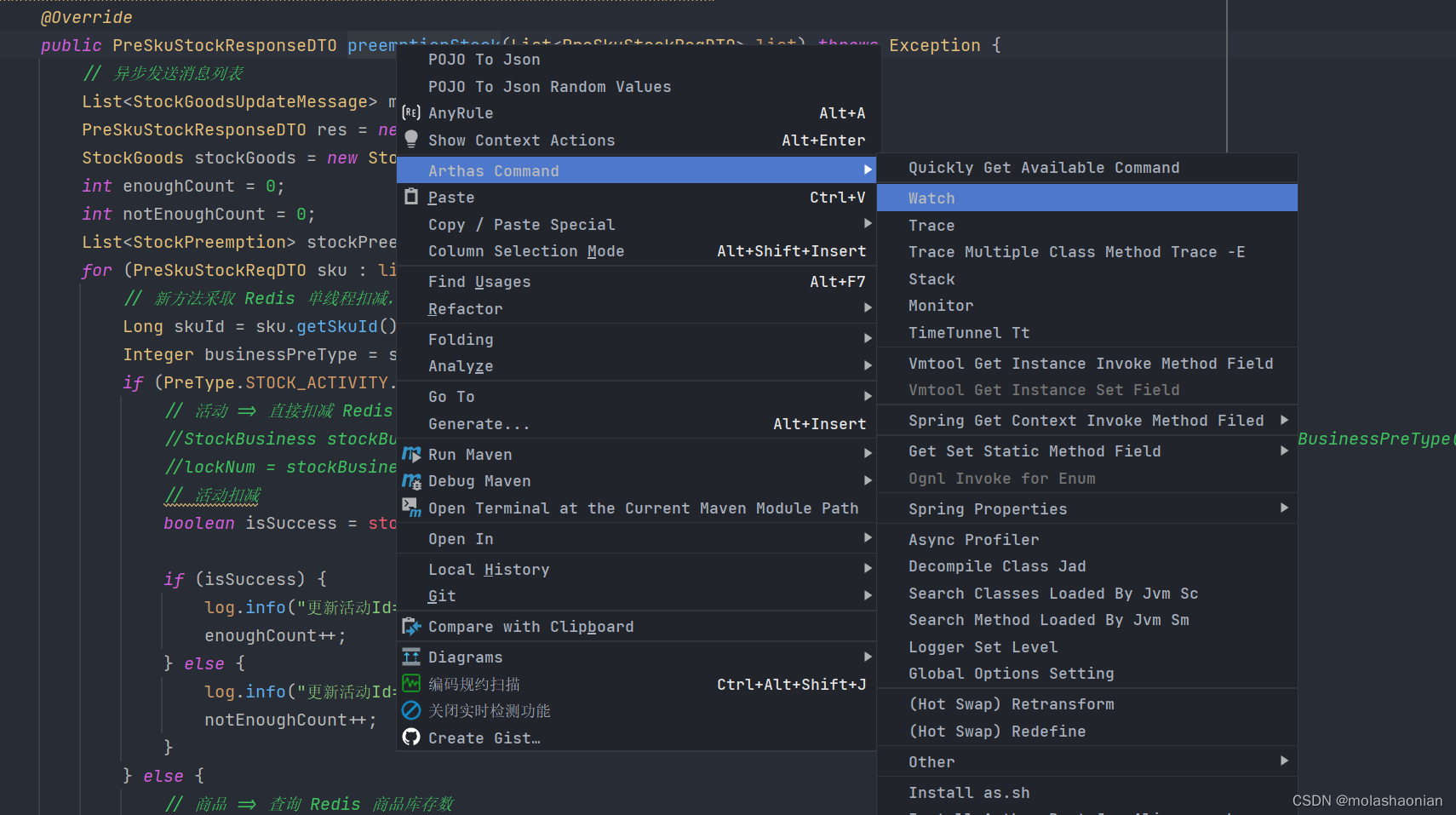Expand the Arthas Command submenu arrow
Viewport: 1456px width, 815px height.
868,170
